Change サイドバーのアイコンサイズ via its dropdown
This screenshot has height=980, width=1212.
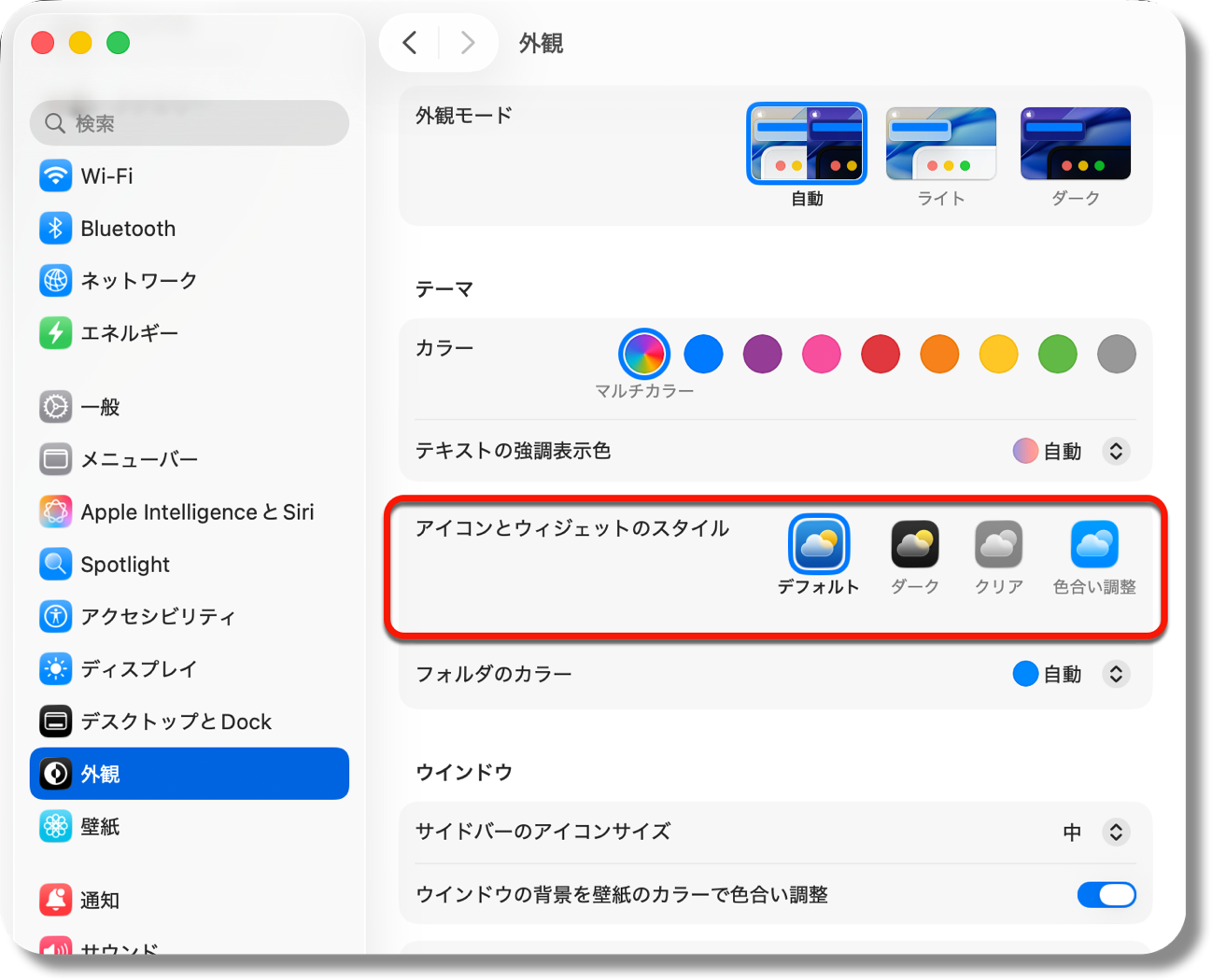pyautogui.click(x=1117, y=832)
